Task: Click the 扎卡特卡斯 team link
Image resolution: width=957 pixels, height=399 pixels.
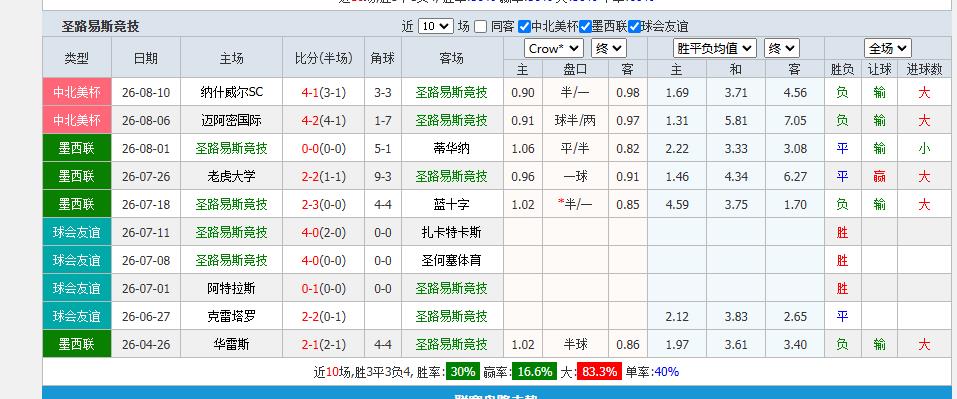Action: pos(452,232)
